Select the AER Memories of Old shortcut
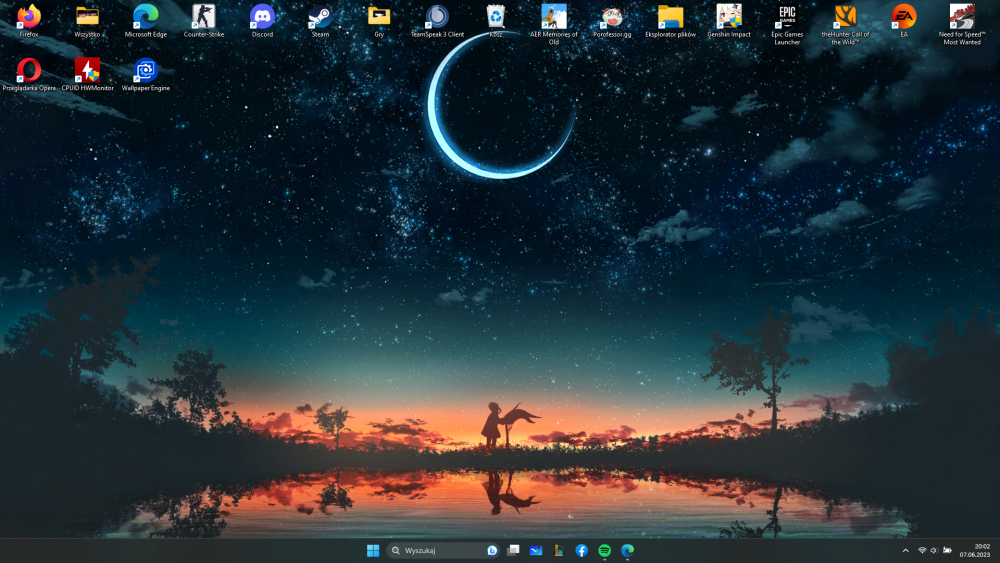 coord(554,24)
